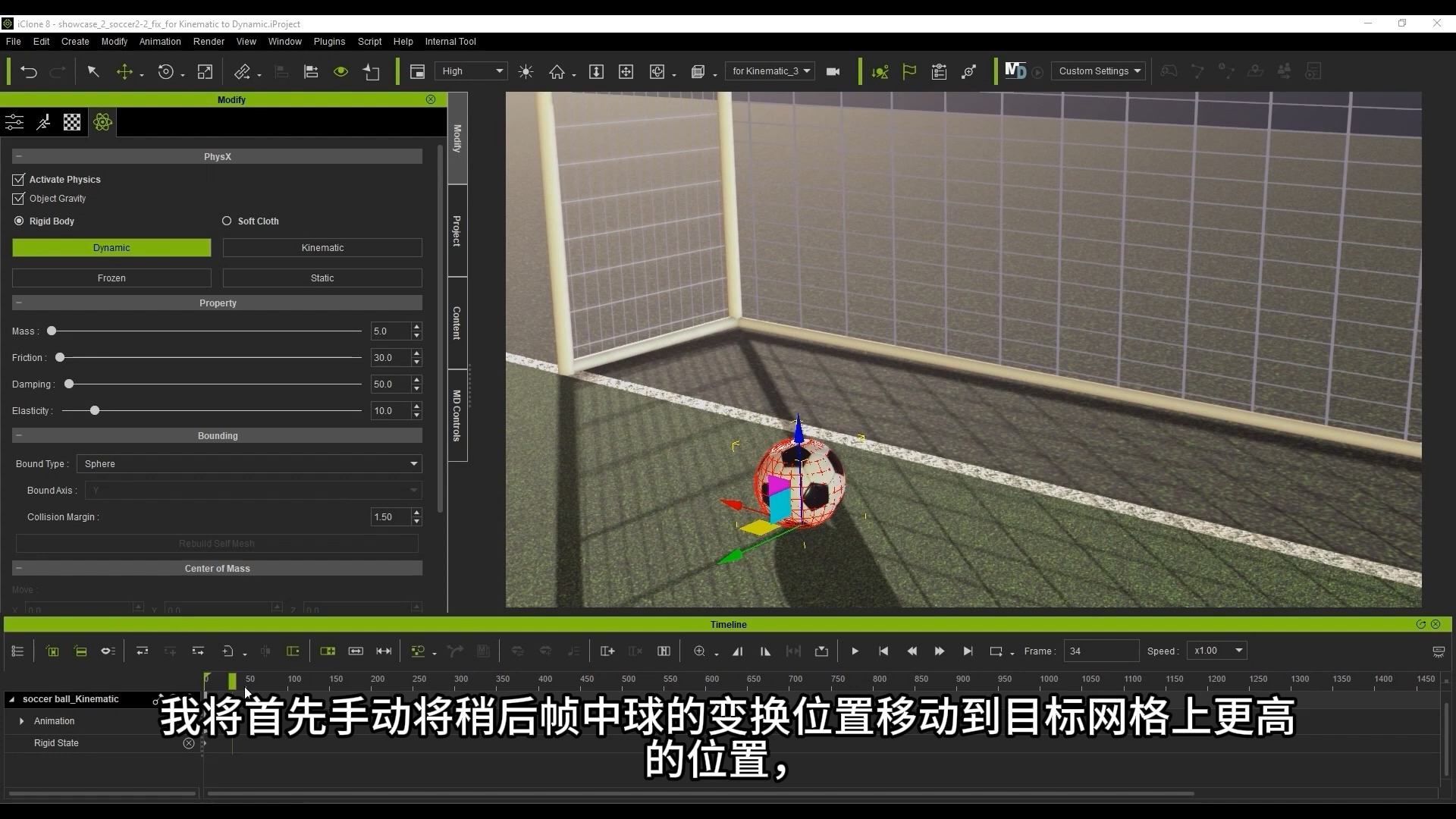Open the Bound Type Sphere dropdown
Viewport: 1456px width, 819px height.
(249, 464)
